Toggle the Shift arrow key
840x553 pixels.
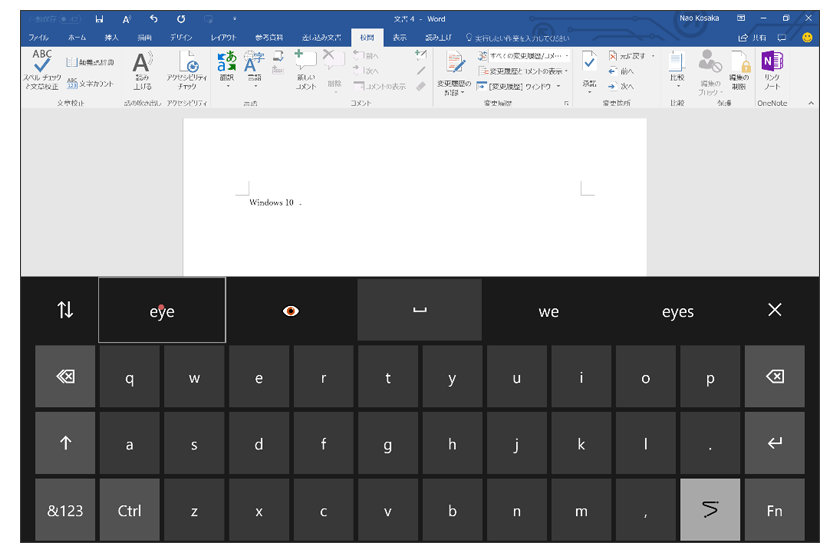coord(65,443)
